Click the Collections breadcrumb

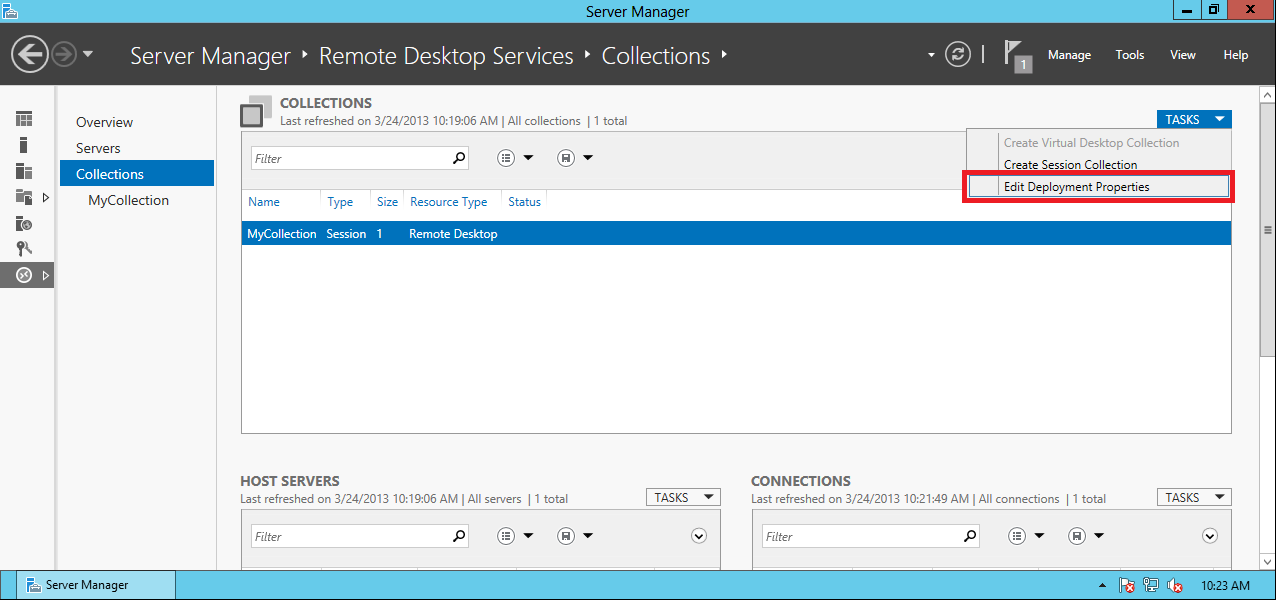click(x=656, y=56)
